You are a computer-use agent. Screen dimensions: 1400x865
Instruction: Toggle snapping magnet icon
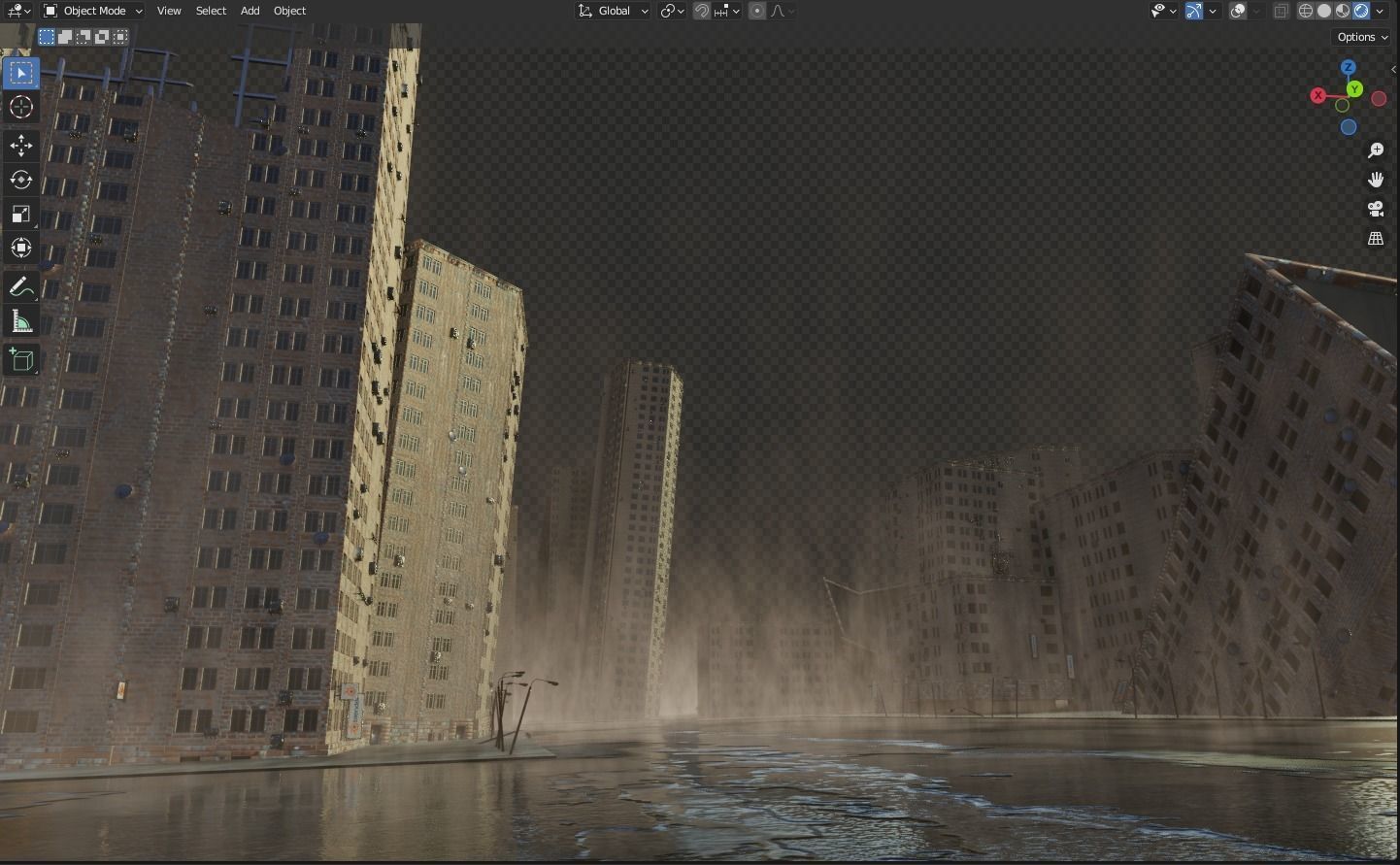pos(701,11)
